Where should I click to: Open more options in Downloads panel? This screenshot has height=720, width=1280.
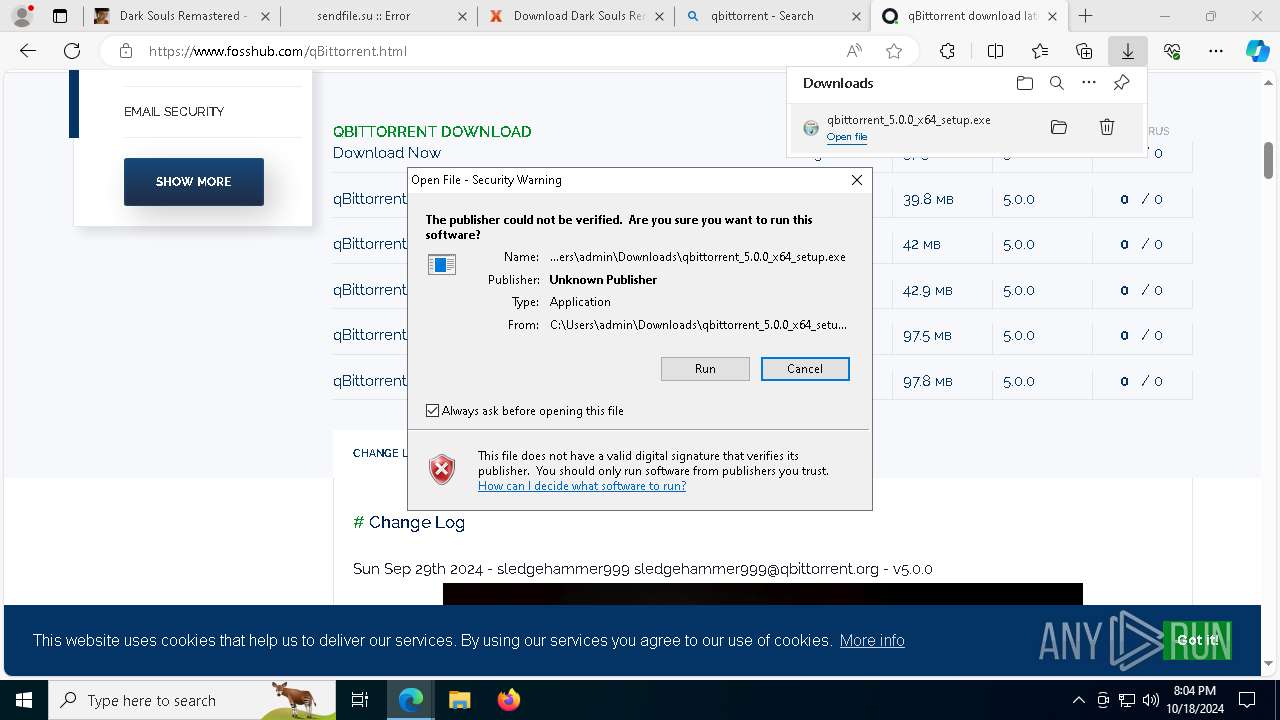[1089, 83]
